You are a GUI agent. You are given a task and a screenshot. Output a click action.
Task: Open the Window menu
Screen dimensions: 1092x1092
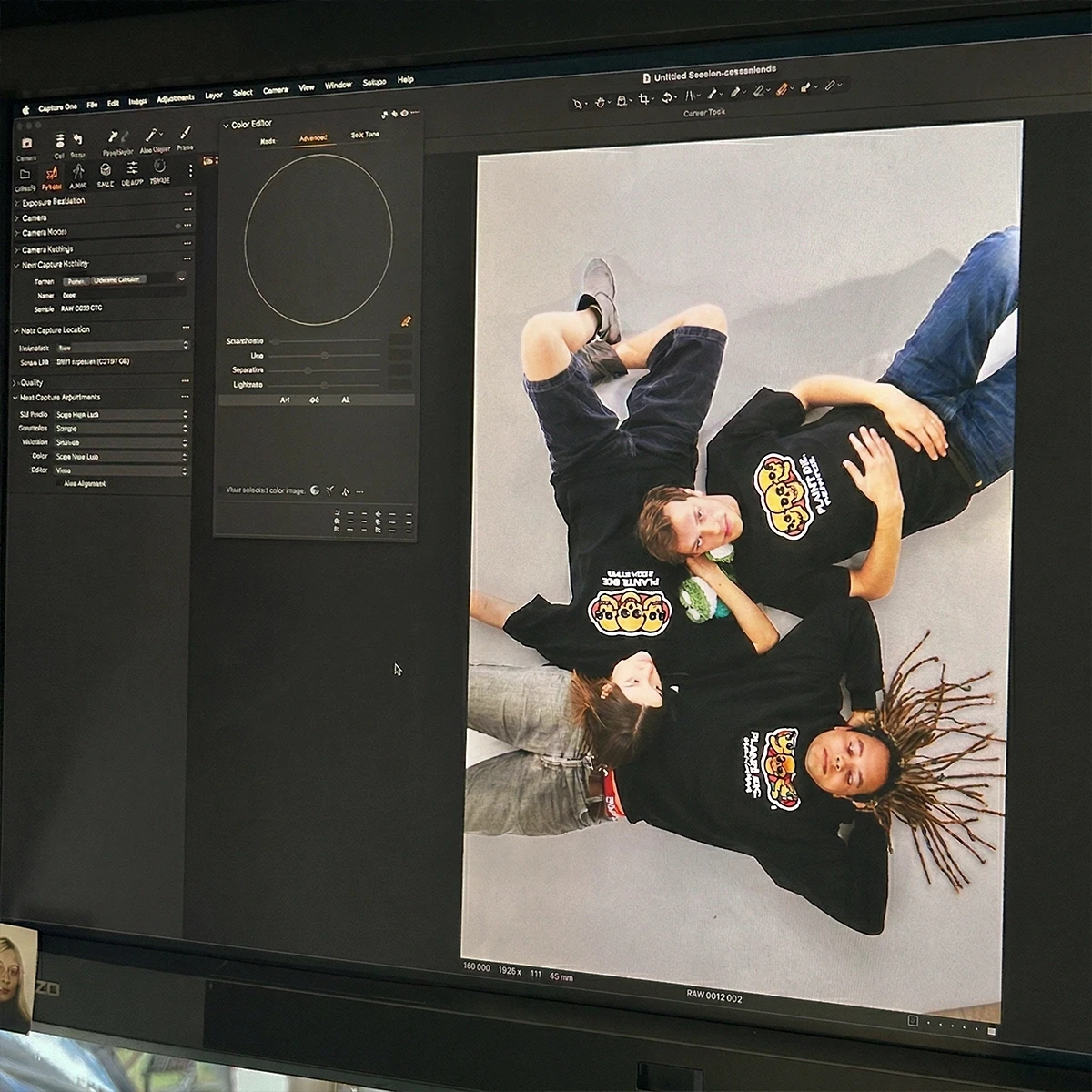click(x=339, y=86)
